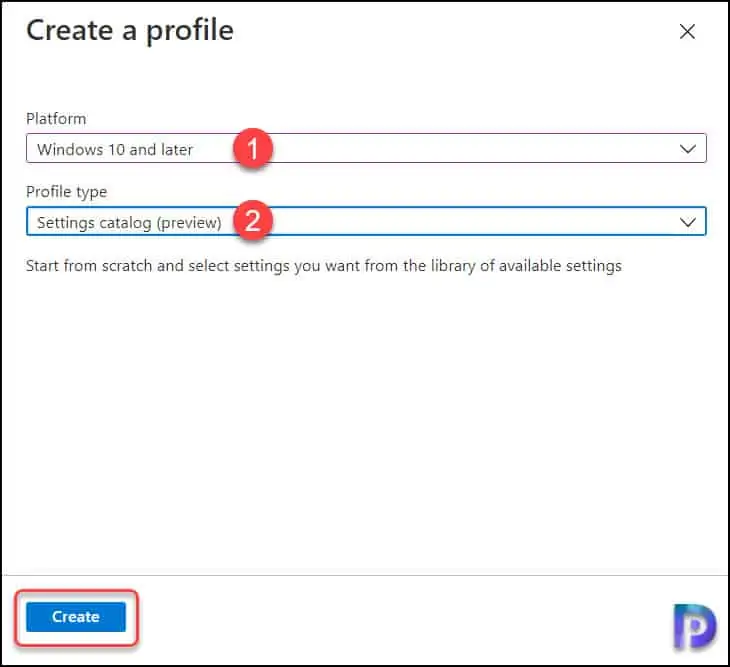The height and width of the screenshot is (667, 730).
Task: Click the Profile type label
Action: 67,192
